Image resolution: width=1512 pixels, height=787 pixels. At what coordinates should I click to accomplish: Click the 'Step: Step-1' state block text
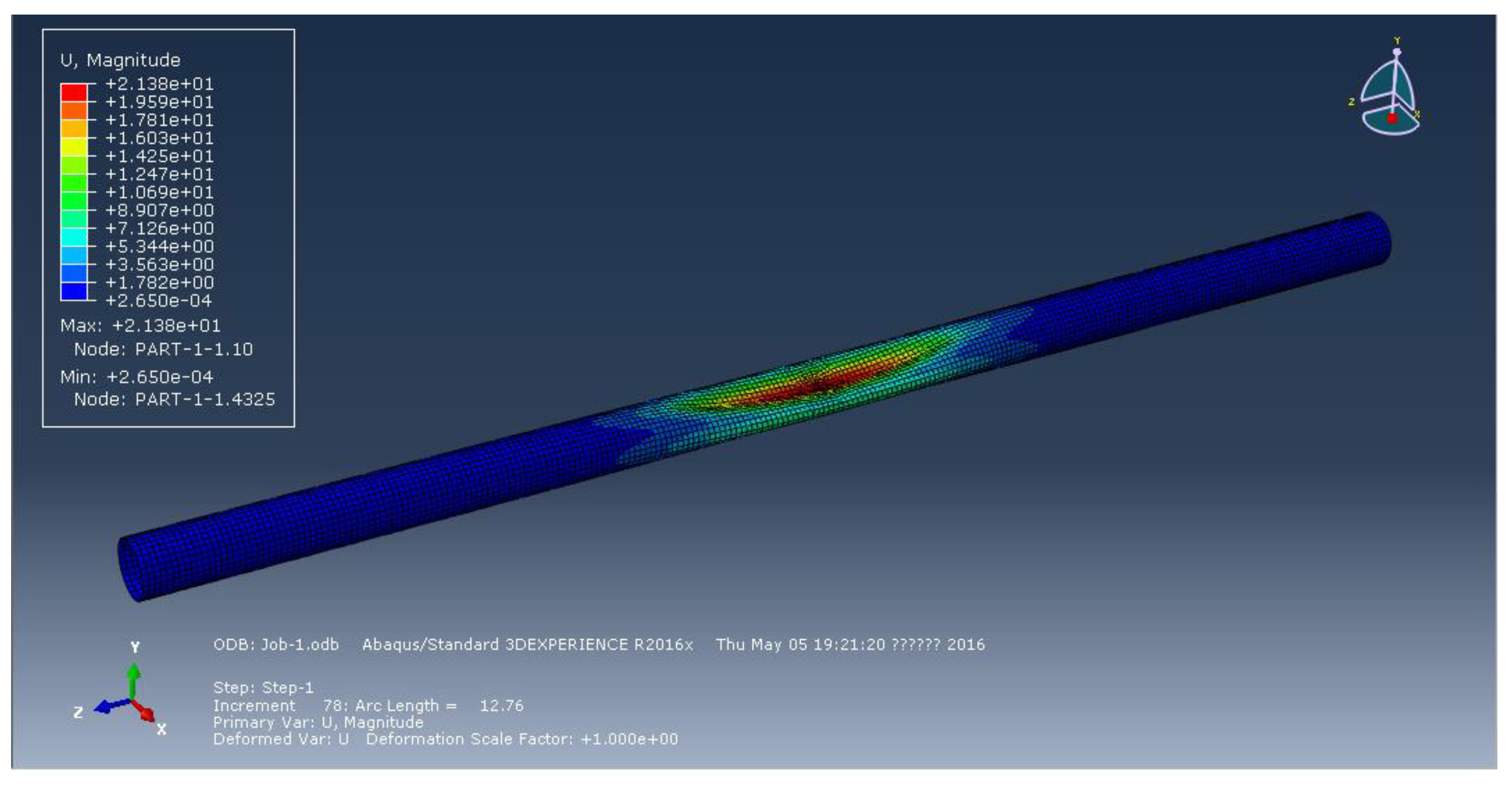point(263,687)
